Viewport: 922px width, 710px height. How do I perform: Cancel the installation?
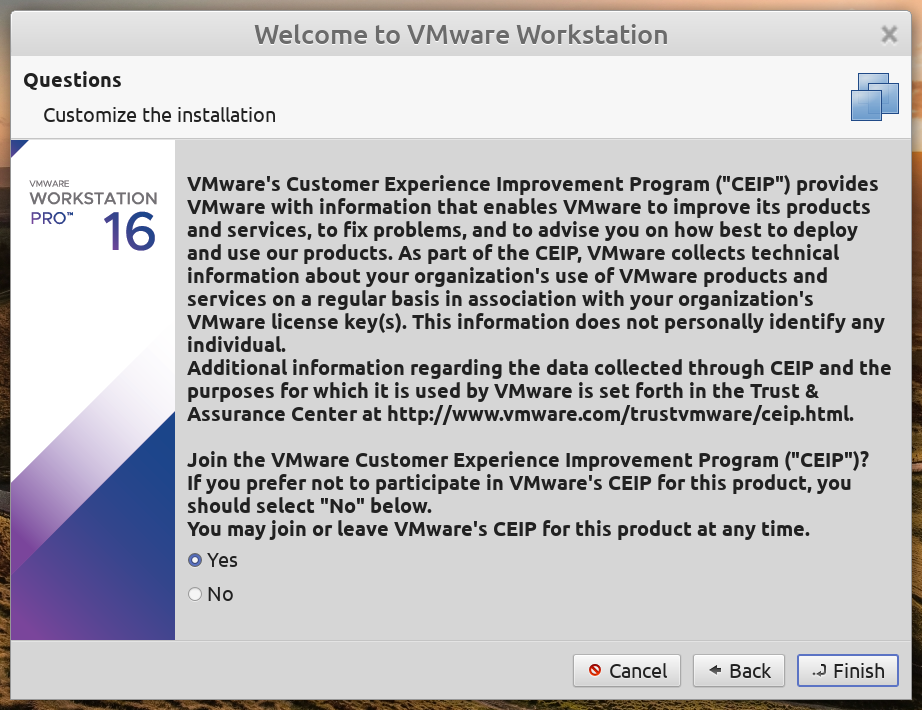coord(627,671)
